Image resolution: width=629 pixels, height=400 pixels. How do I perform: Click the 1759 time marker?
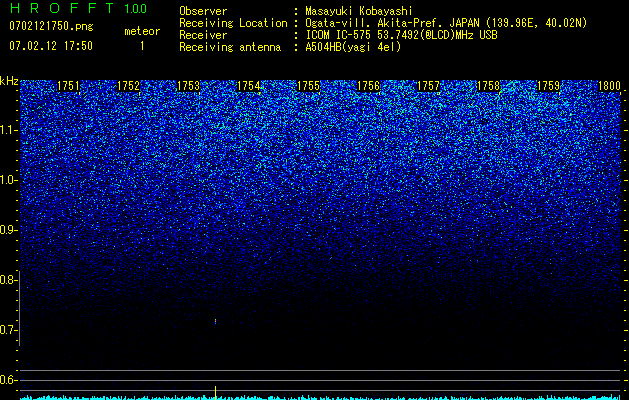[548, 86]
